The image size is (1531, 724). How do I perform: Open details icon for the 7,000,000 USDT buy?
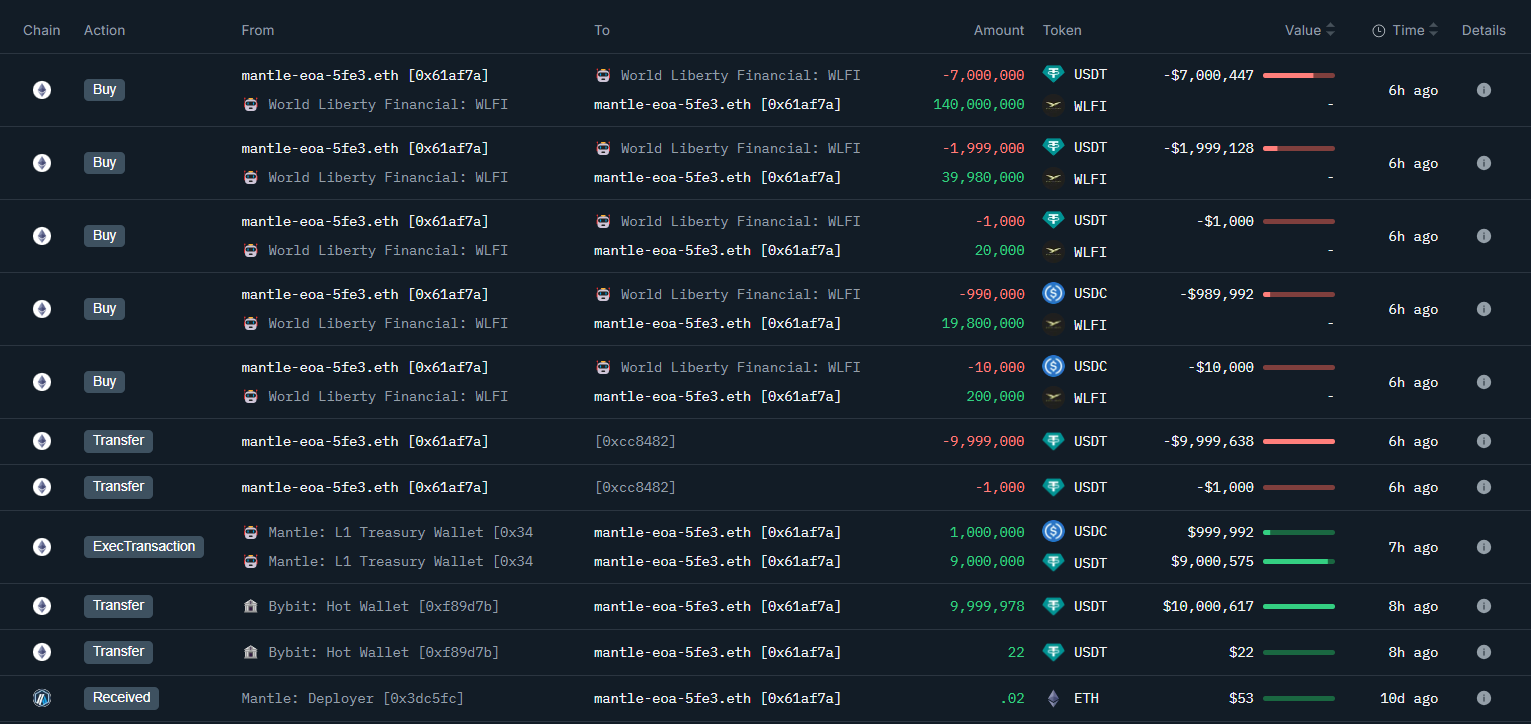(x=1483, y=90)
